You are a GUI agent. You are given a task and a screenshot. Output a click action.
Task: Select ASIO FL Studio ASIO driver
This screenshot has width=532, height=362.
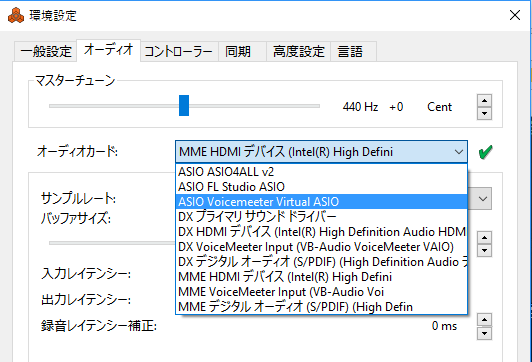[x=321, y=187]
